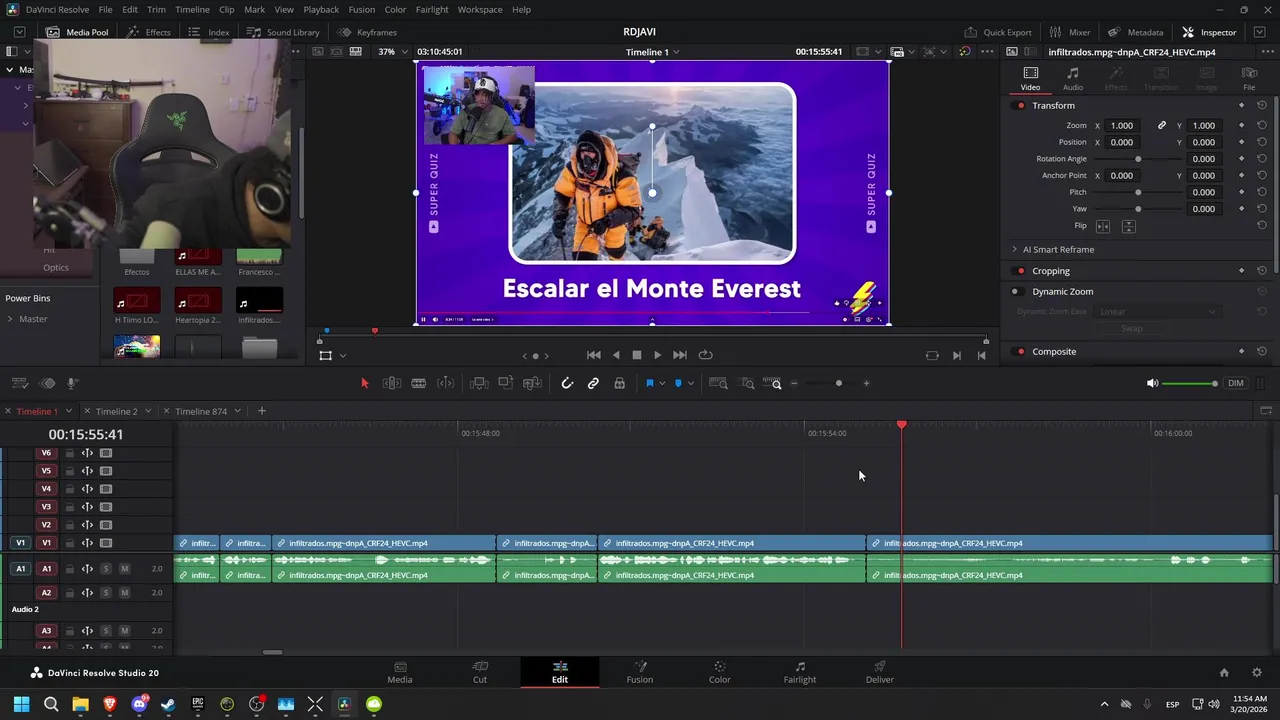Click Zoom X value field
The width and height of the screenshot is (1280, 720).
click(x=1124, y=126)
